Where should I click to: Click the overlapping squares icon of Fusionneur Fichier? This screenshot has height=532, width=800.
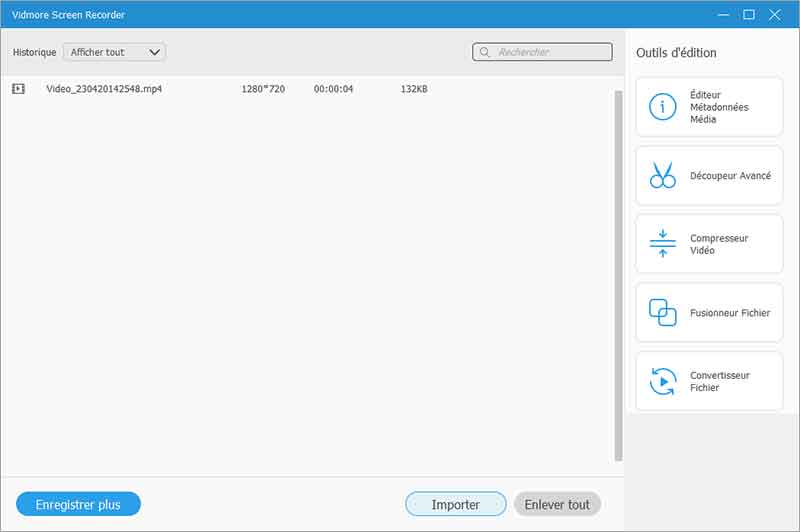pos(662,312)
